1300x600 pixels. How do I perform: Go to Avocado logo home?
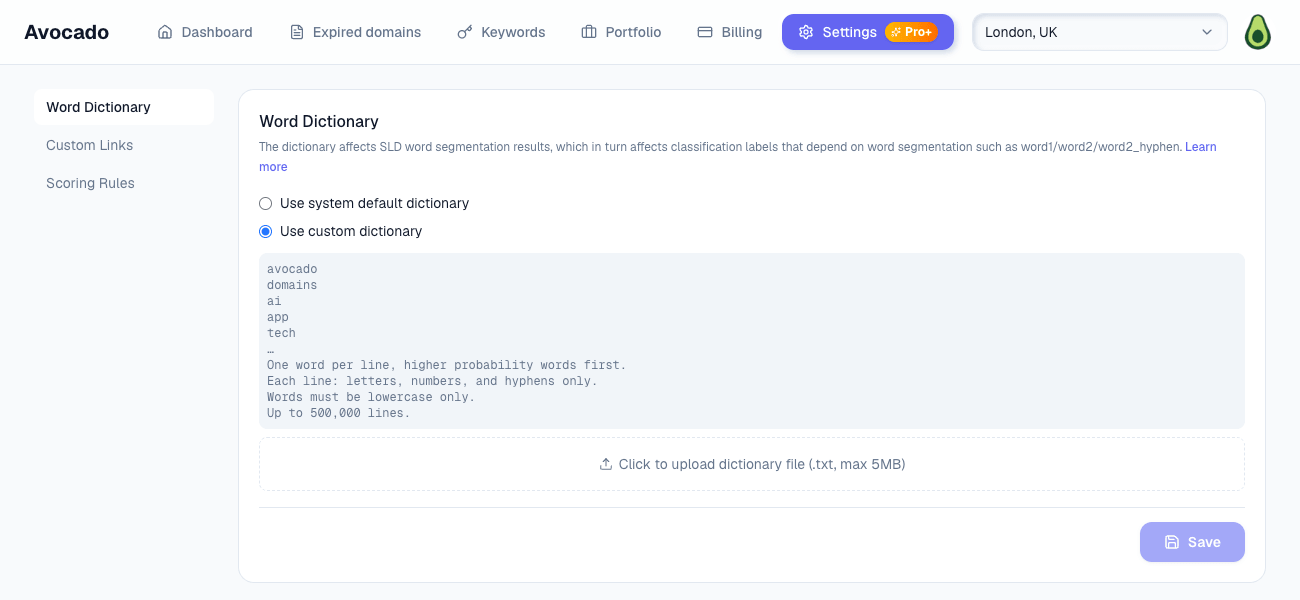coord(67,32)
